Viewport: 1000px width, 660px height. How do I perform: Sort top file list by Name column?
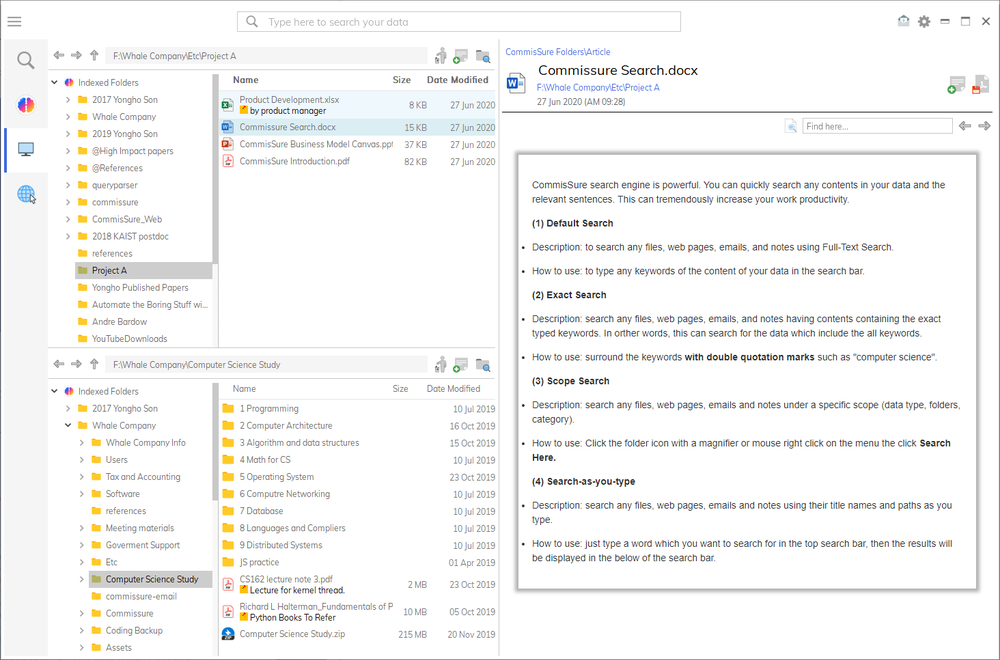(246, 80)
